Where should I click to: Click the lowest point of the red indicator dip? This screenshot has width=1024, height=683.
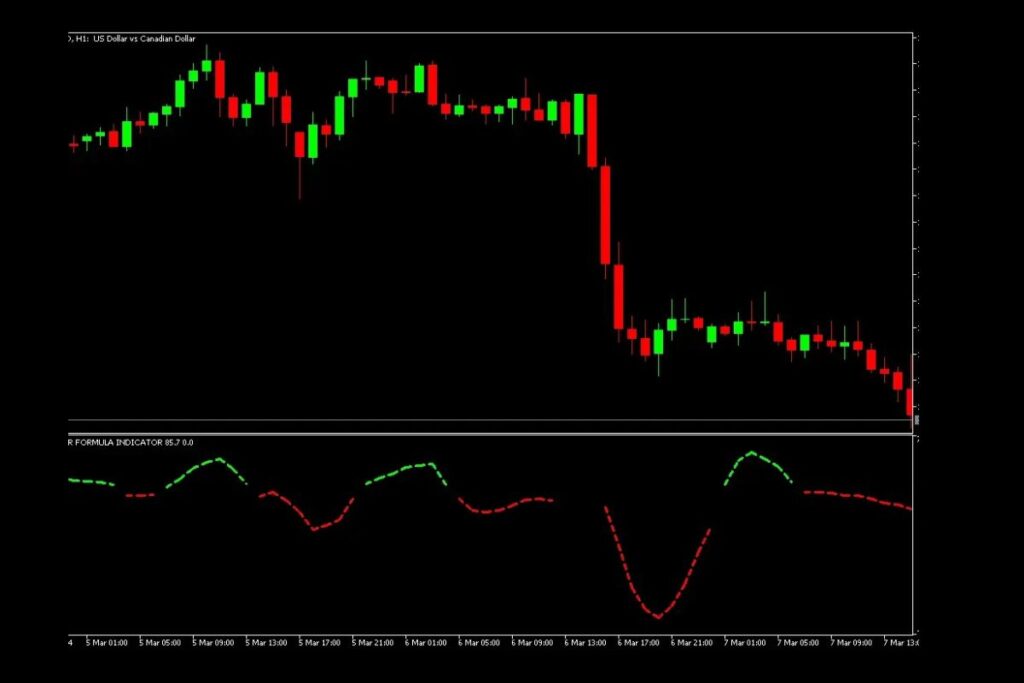pos(657,617)
